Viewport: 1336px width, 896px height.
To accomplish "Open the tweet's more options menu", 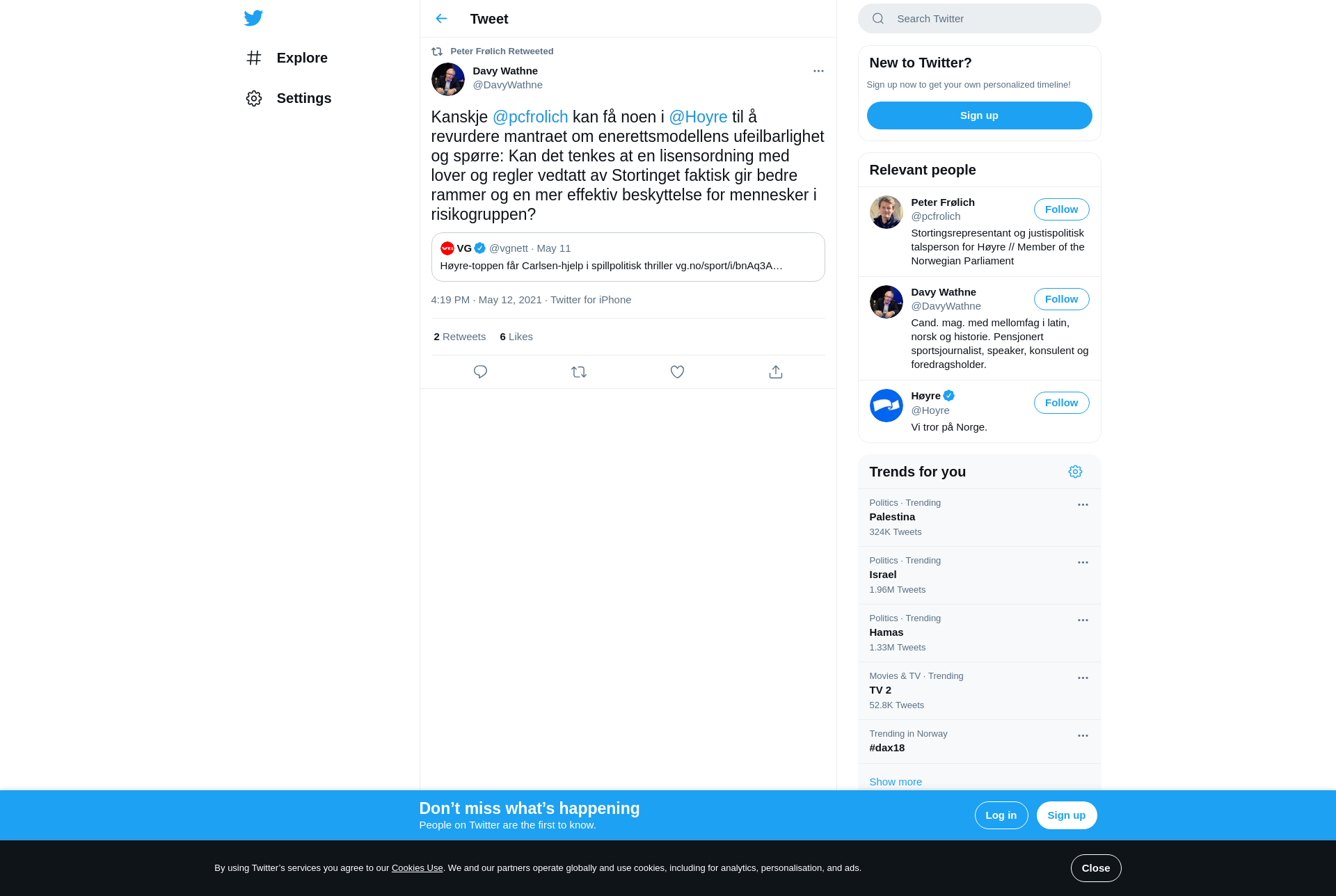I will 818,71.
